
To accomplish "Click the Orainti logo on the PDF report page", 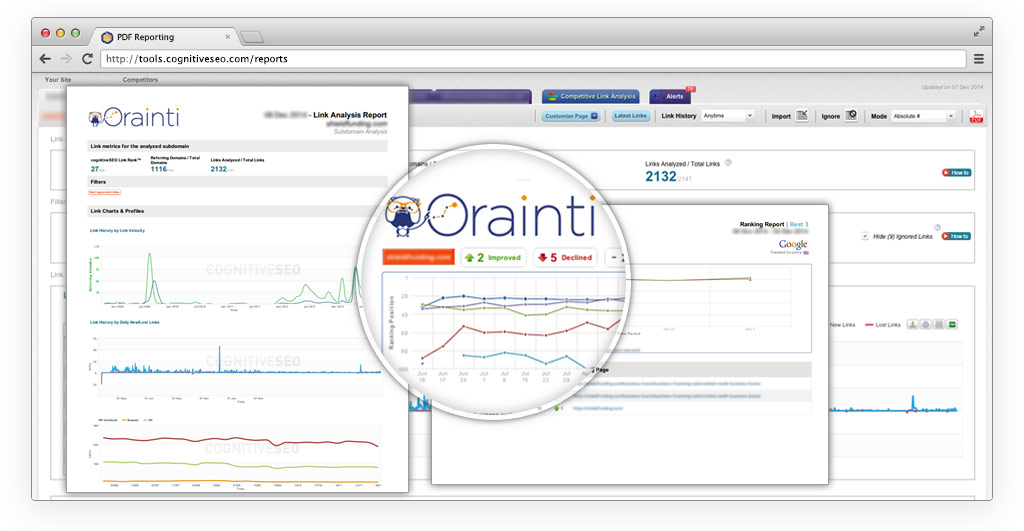I will pos(134,118).
